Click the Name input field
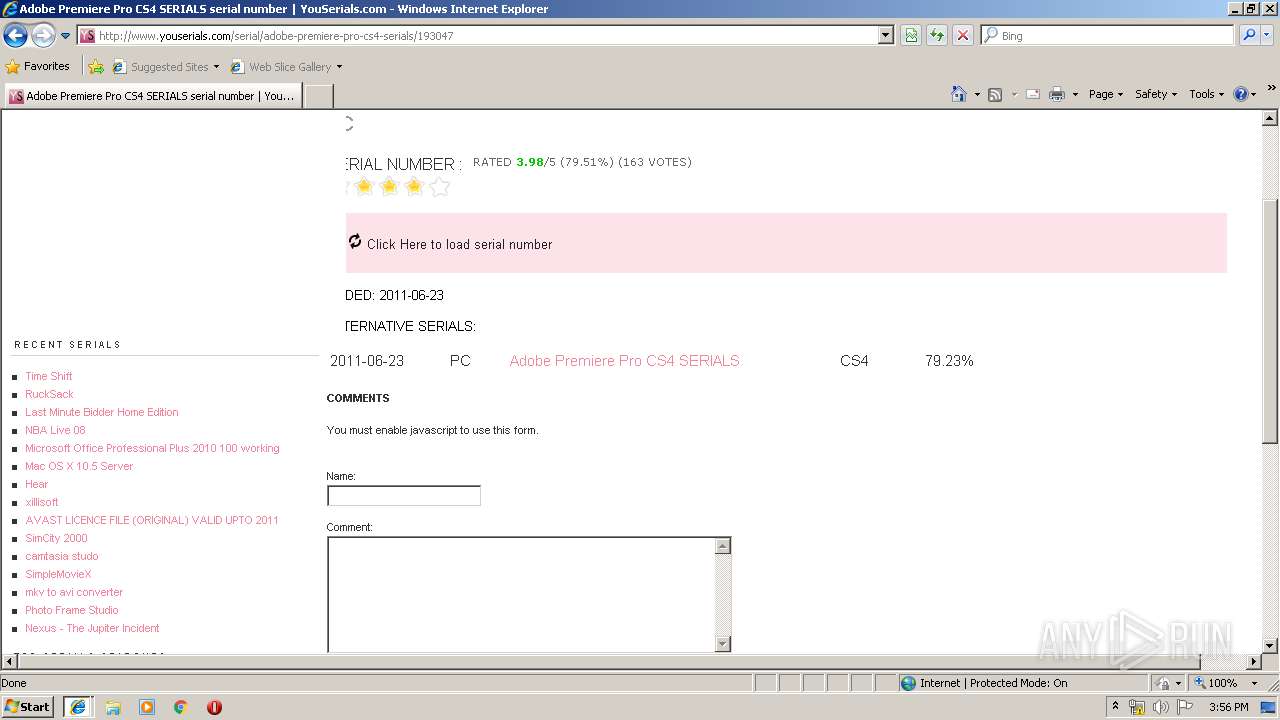Image resolution: width=1280 pixels, height=720 pixels. coord(404,496)
